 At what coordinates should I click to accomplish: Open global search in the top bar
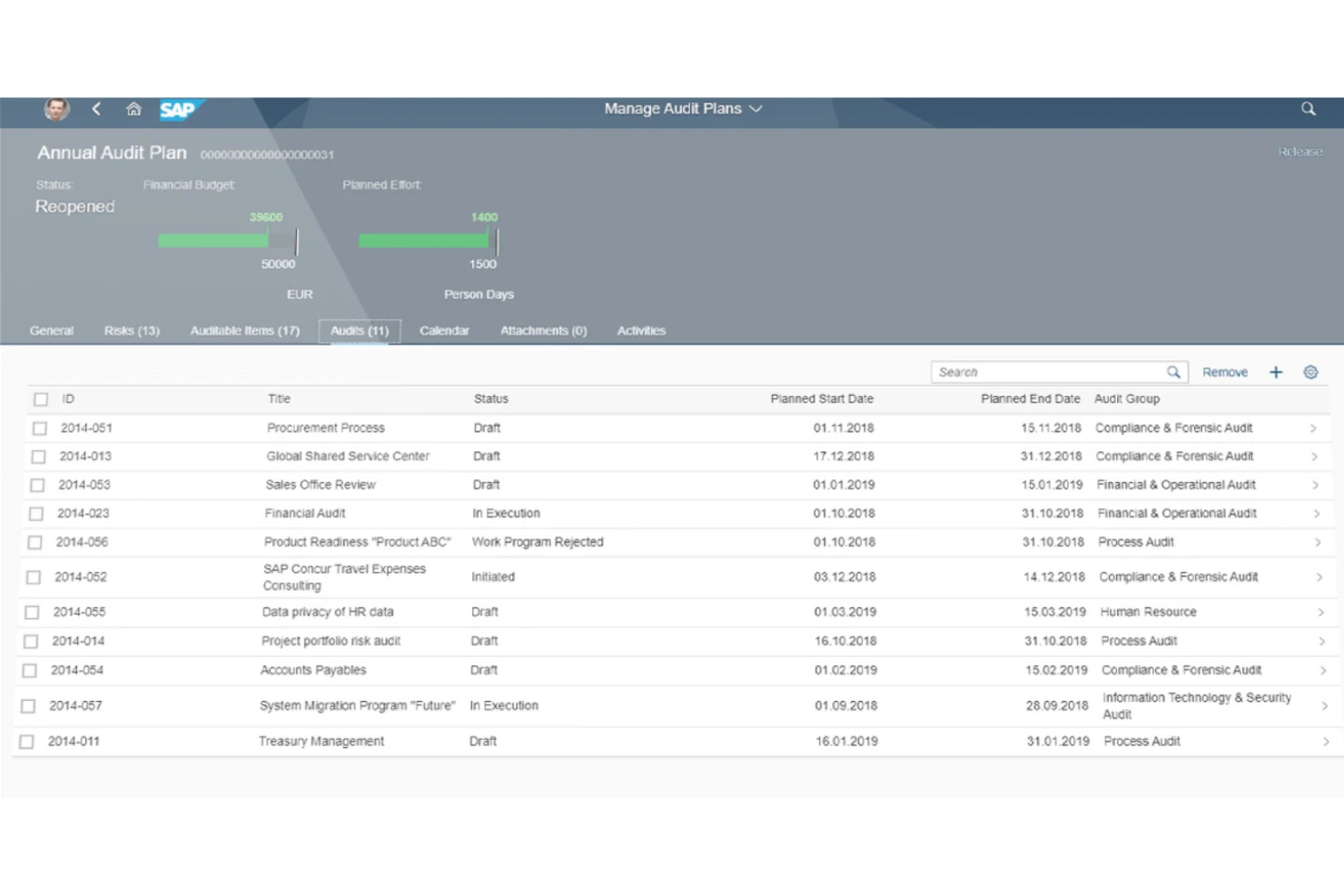coord(1308,109)
